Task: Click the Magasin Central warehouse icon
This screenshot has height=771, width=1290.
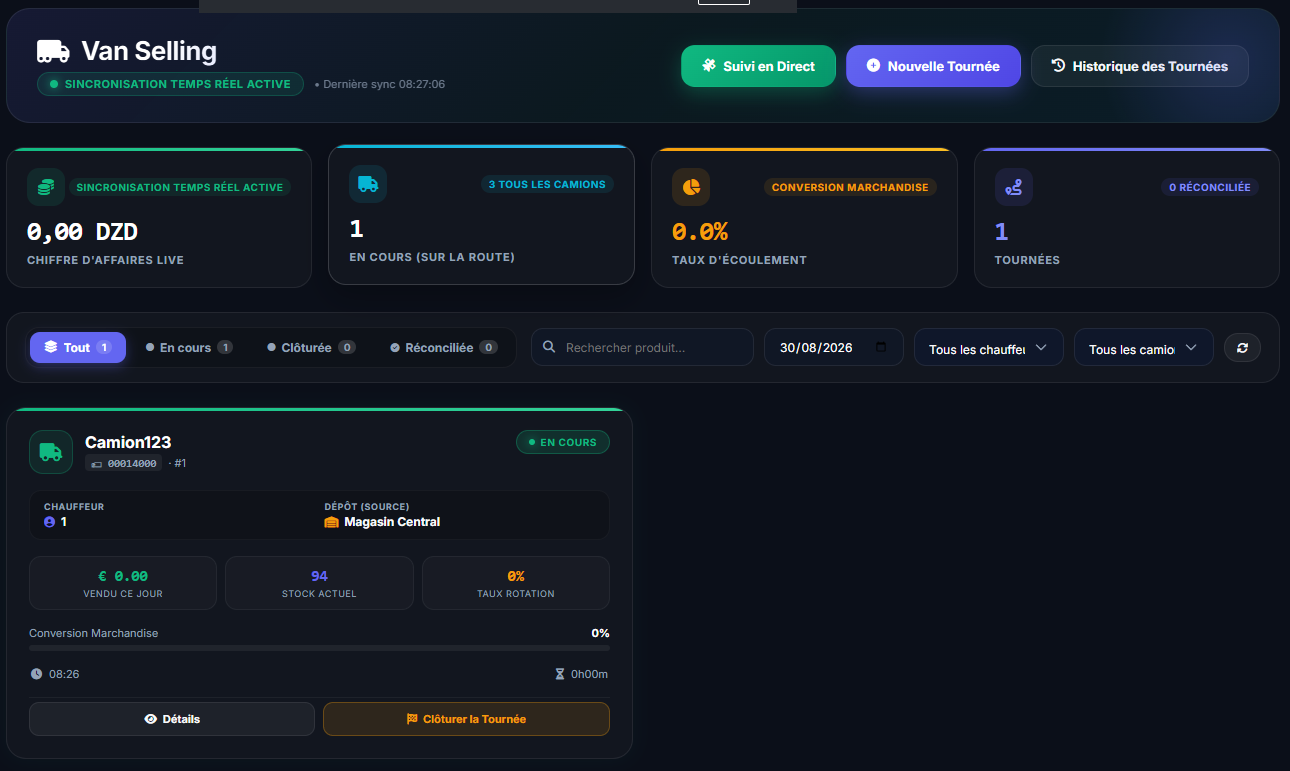Action: pos(332,522)
